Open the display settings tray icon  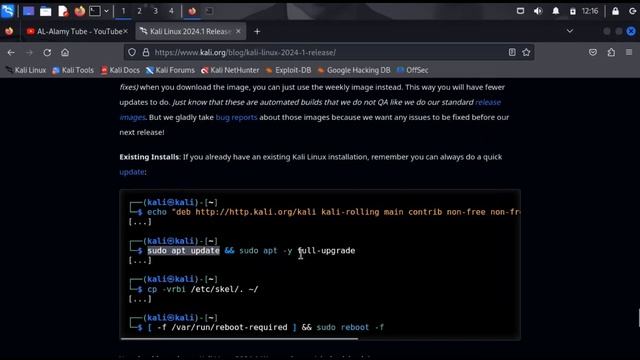pos(520,11)
